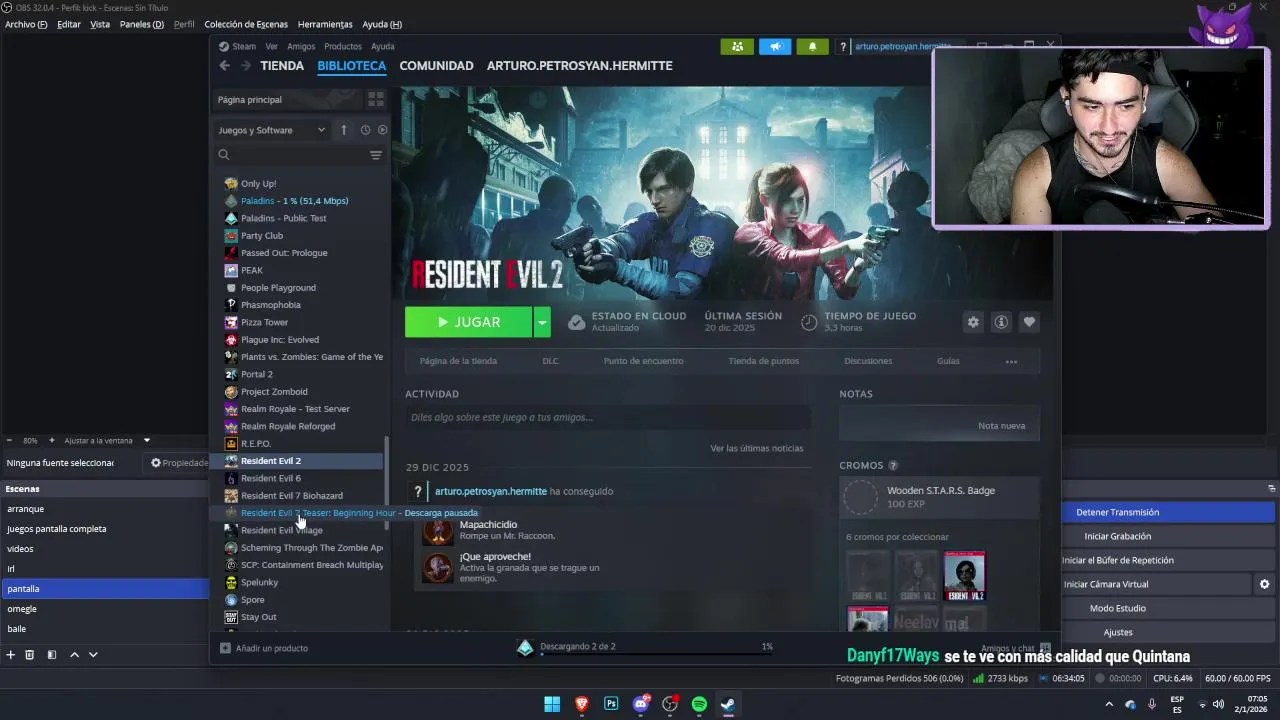Move scene down with arrow in OBS
Image resolution: width=1280 pixels, height=720 pixels.
point(93,654)
